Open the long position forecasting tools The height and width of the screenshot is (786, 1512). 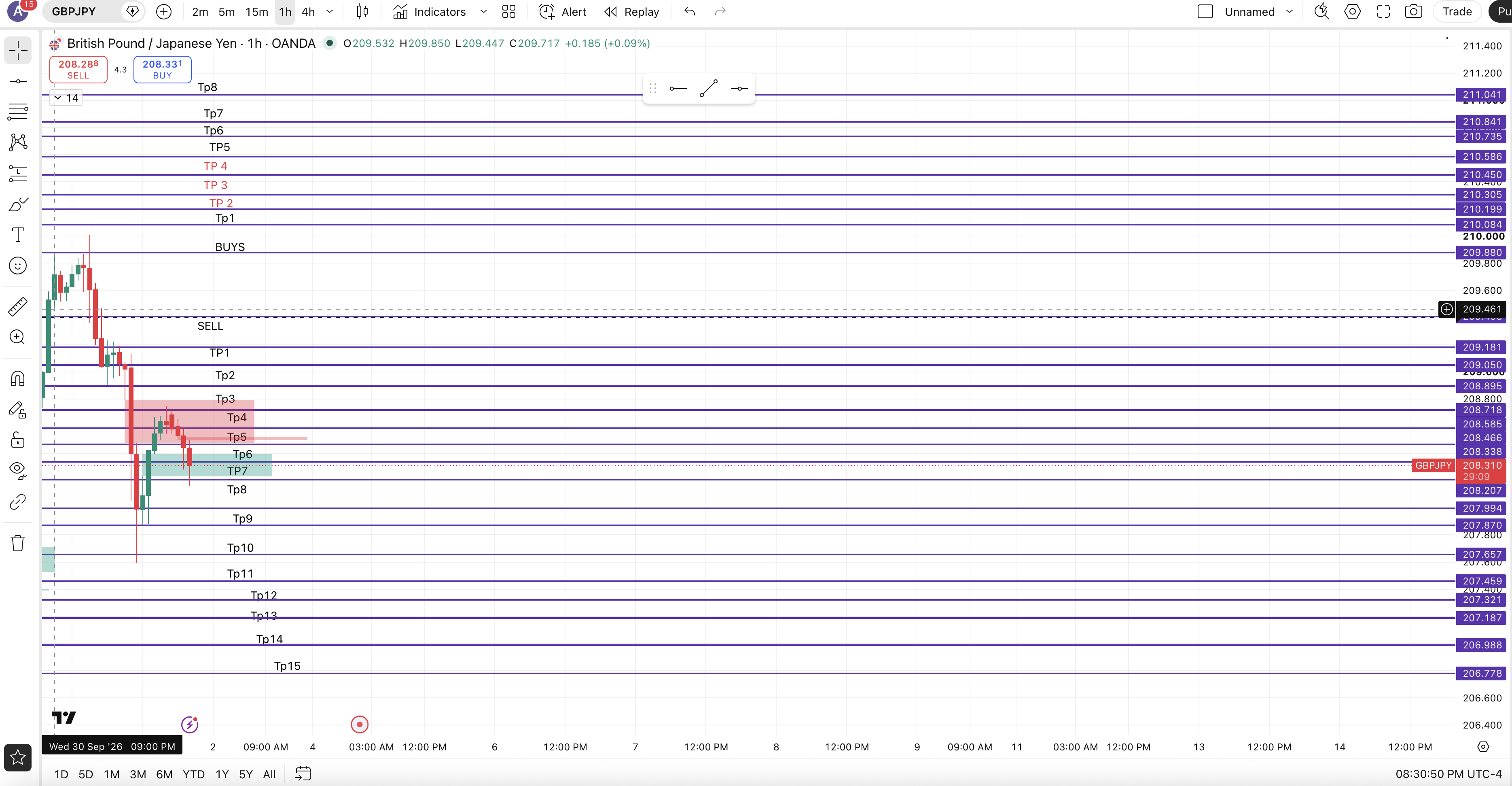(x=18, y=173)
